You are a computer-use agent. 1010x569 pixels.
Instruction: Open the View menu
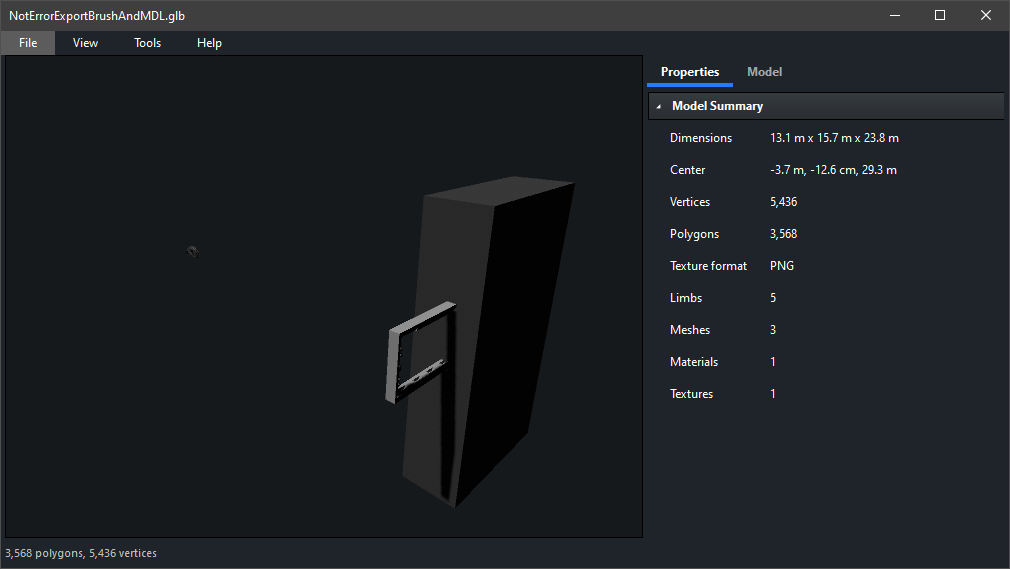click(85, 43)
